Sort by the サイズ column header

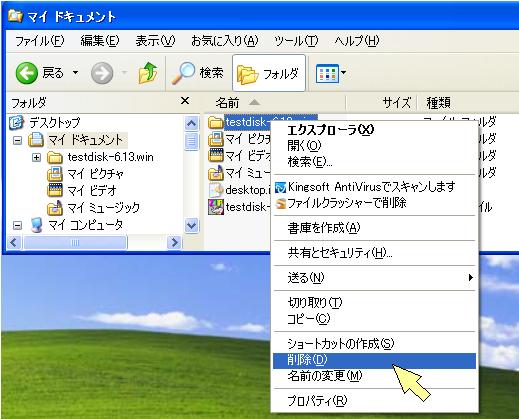click(x=381, y=103)
